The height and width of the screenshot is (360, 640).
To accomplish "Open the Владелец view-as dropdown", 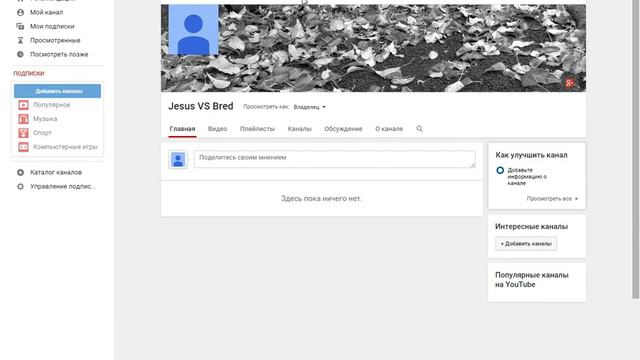I will pyautogui.click(x=309, y=107).
